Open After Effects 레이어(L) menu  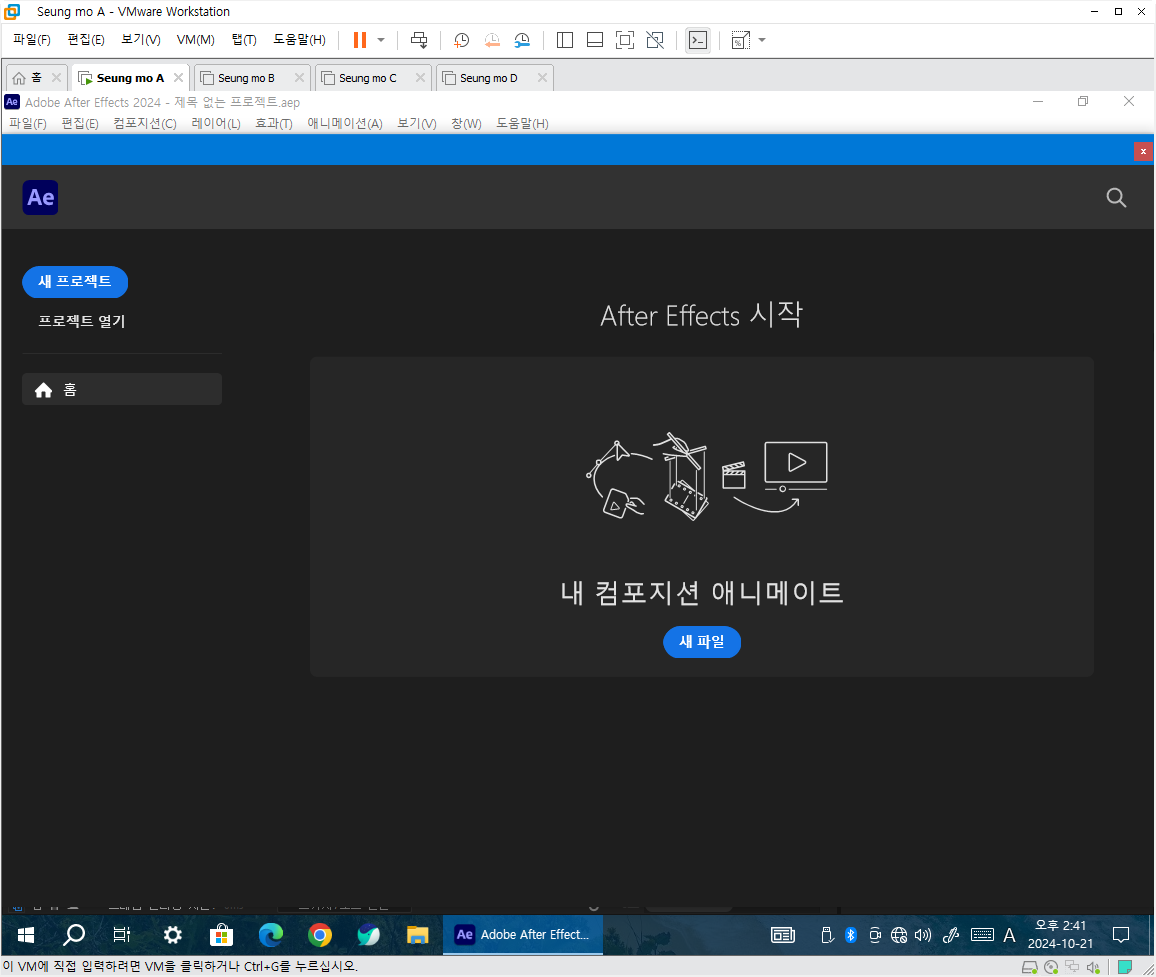216,123
